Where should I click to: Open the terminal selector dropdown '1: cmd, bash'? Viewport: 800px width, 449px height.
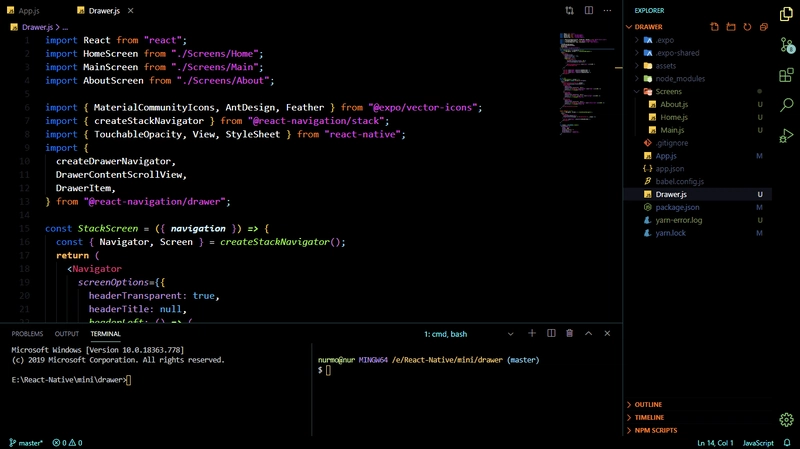(468, 334)
